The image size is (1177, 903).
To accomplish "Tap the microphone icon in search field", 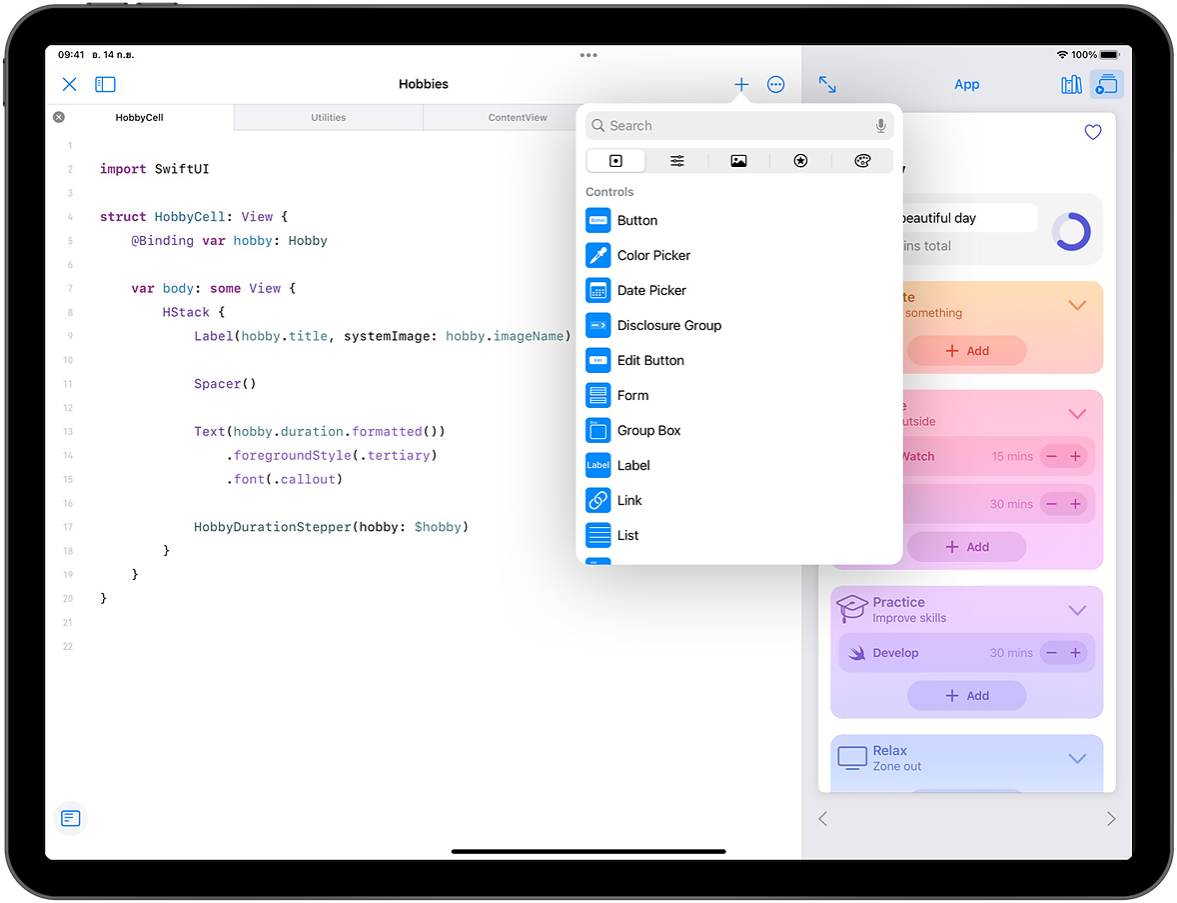I will coord(881,126).
